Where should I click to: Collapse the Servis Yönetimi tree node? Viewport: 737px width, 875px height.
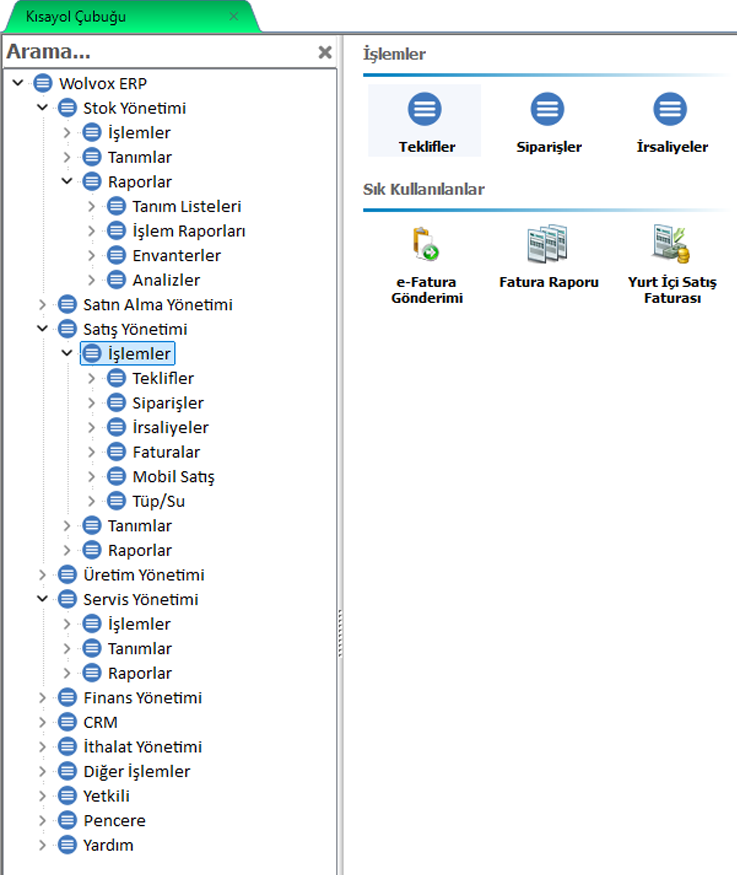coord(42,600)
